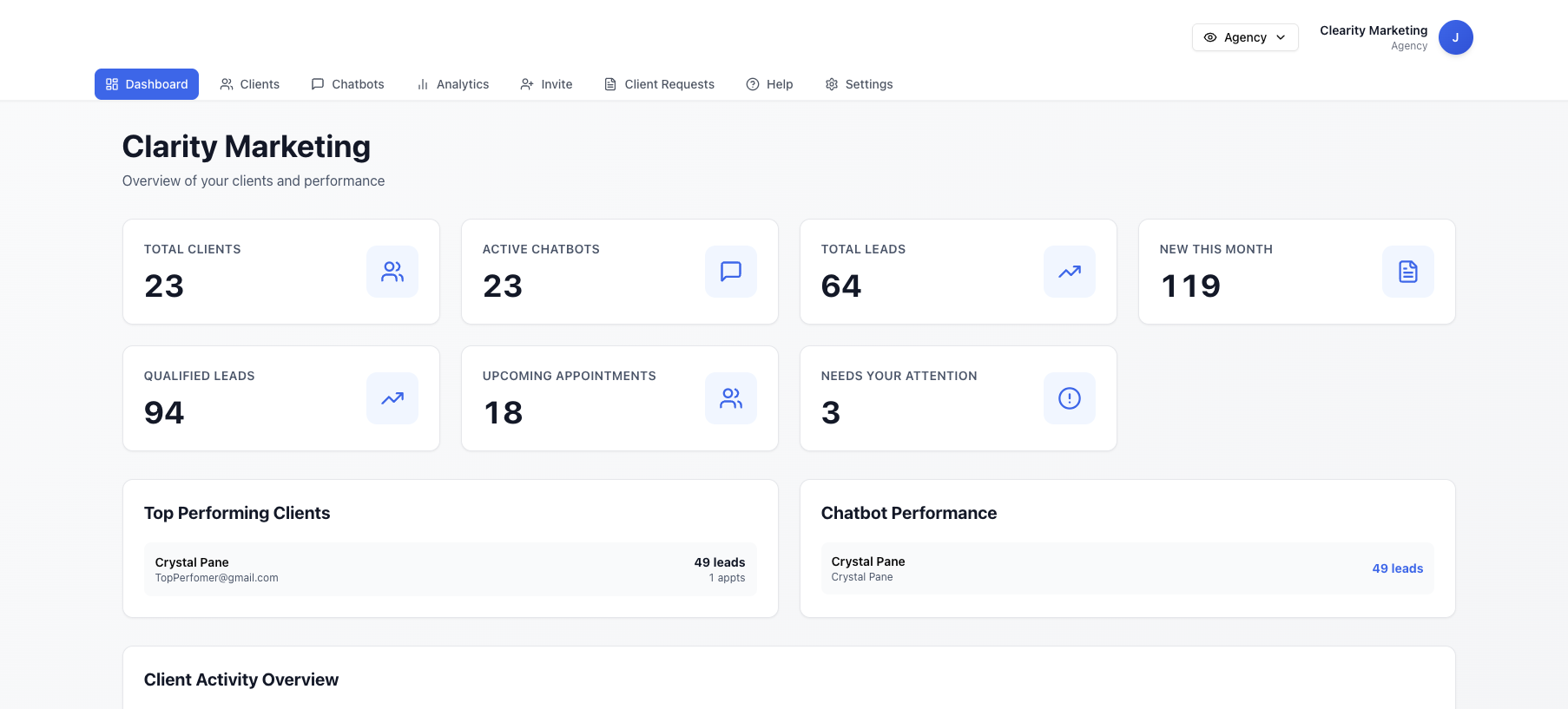The height and width of the screenshot is (709, 1568).
Task: Click the New This Month value 119
Action: pyautogui.click(x=1190, y=286)
